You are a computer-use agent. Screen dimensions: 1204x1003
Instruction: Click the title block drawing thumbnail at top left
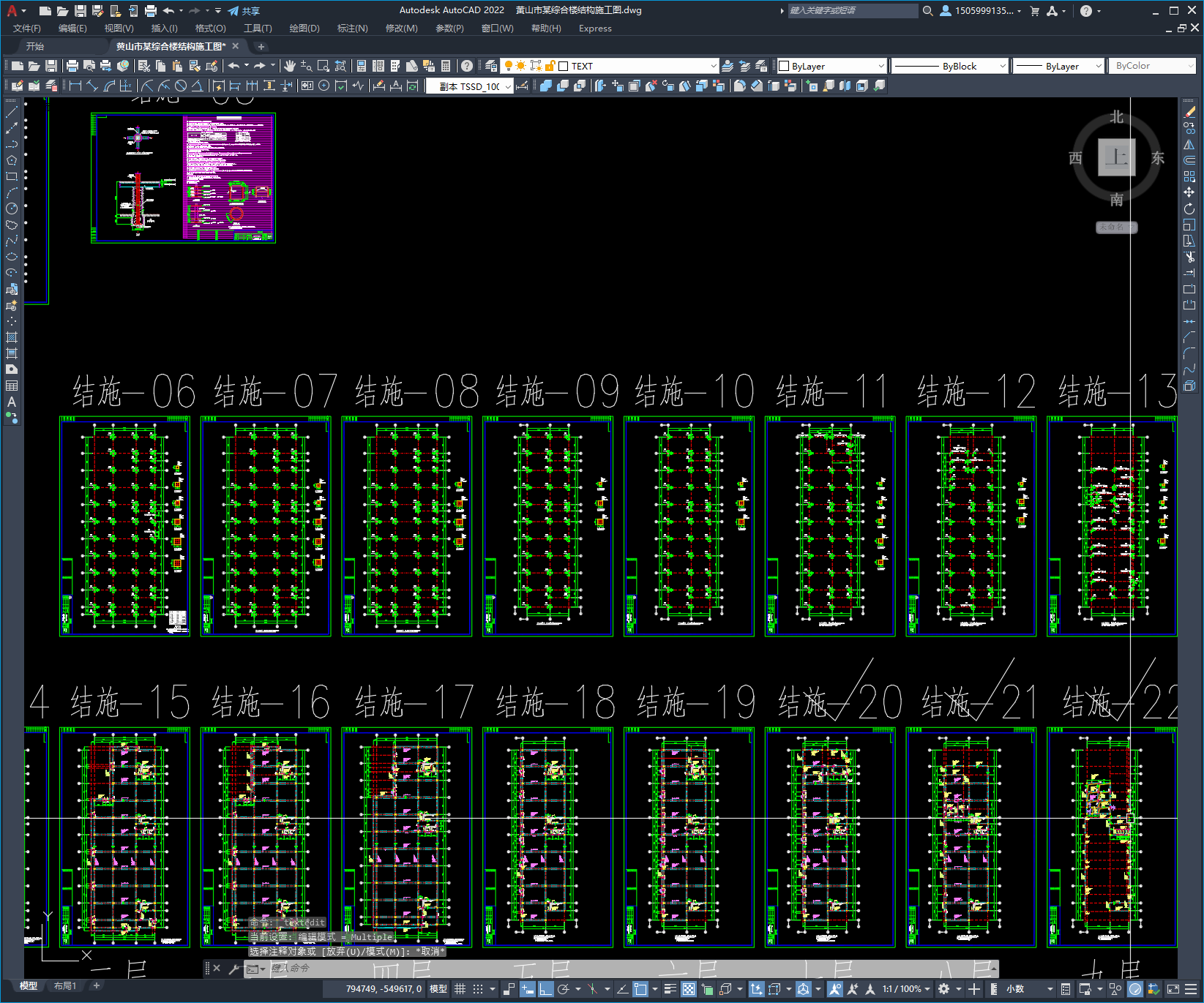183,178
